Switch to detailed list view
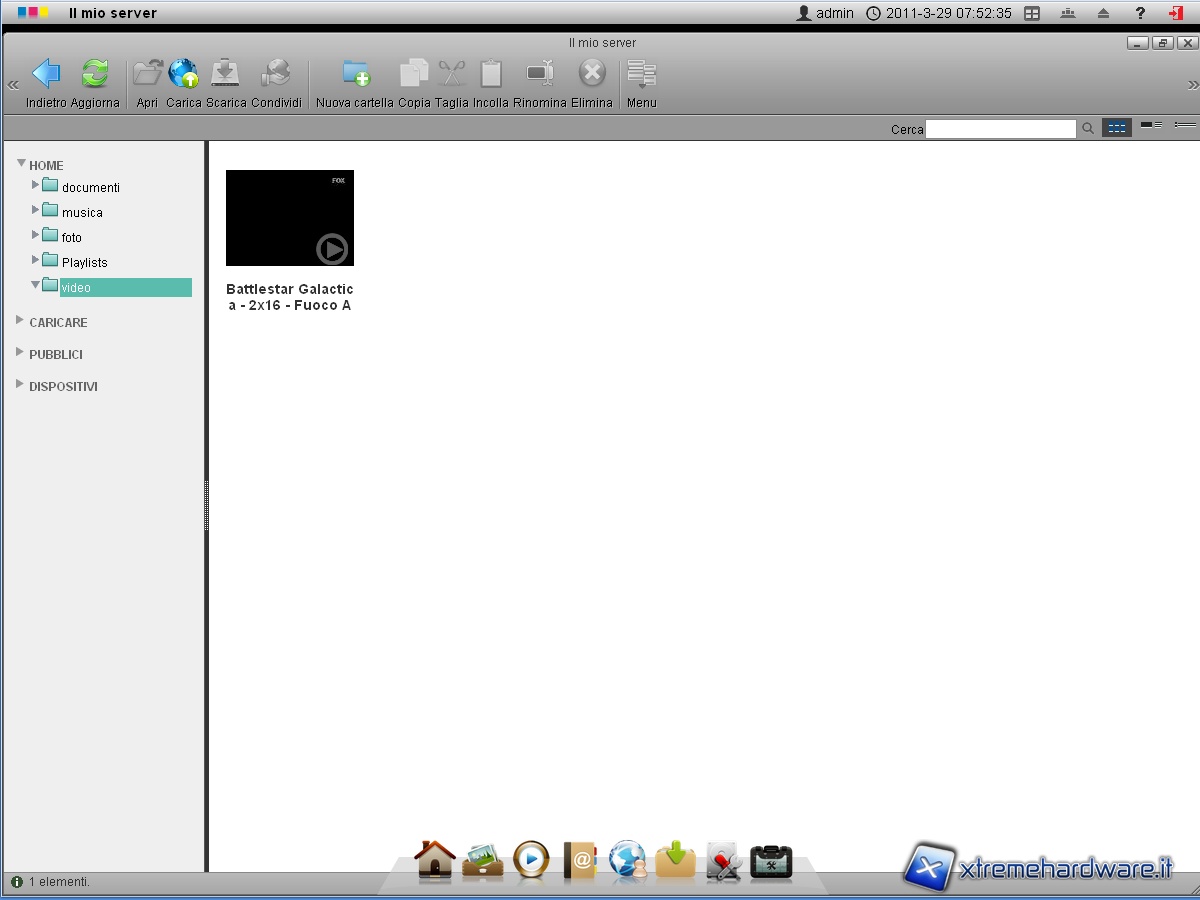This screenshot has width=1200, height=900. pyautogui.click(x=1185, y=126)
